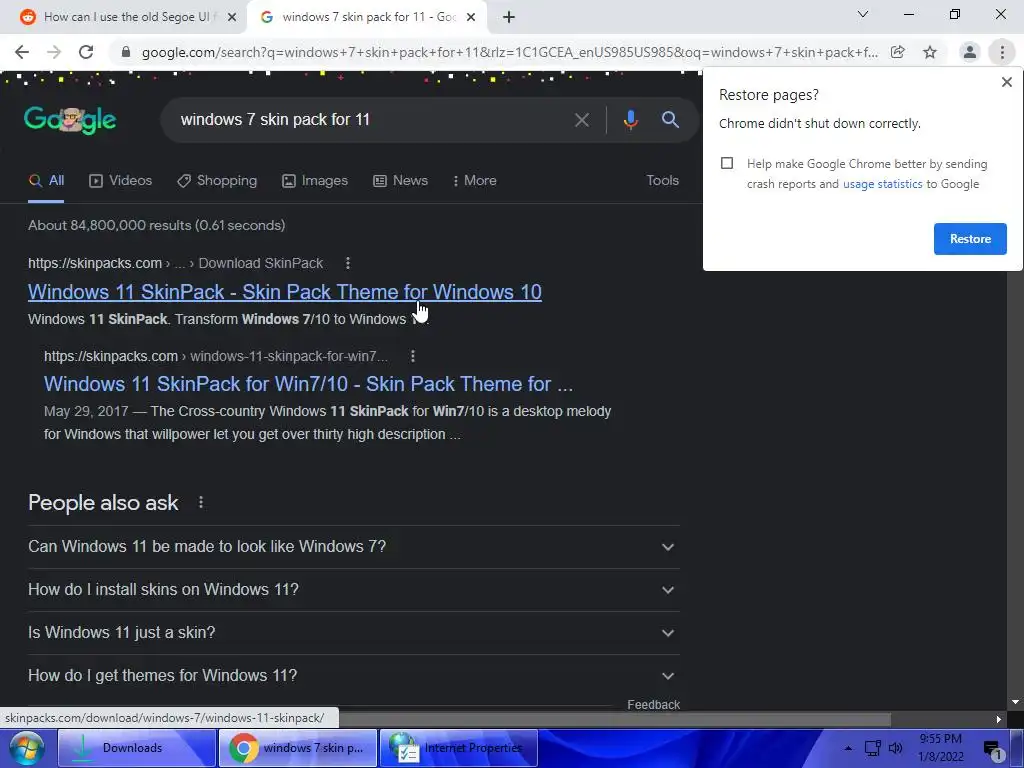Open options for the first skinpacks result

(347, 263)
